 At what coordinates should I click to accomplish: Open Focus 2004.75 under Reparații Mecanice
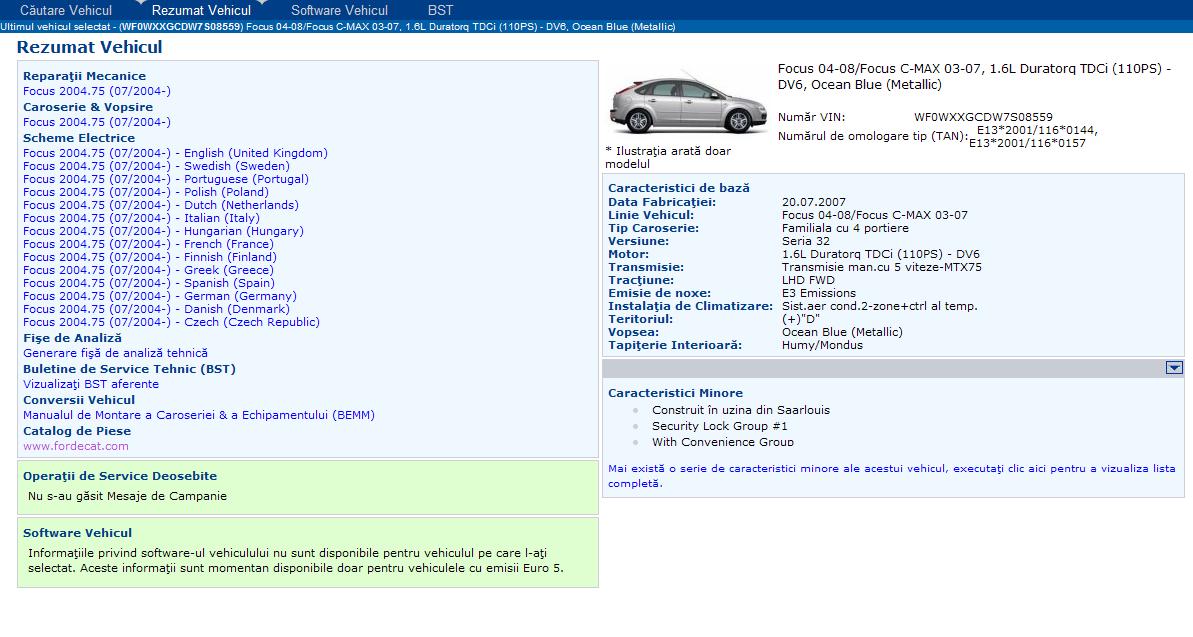click(97, 91)
